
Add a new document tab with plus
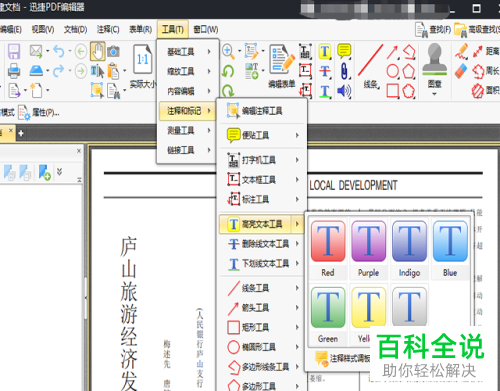click(21, 133)
